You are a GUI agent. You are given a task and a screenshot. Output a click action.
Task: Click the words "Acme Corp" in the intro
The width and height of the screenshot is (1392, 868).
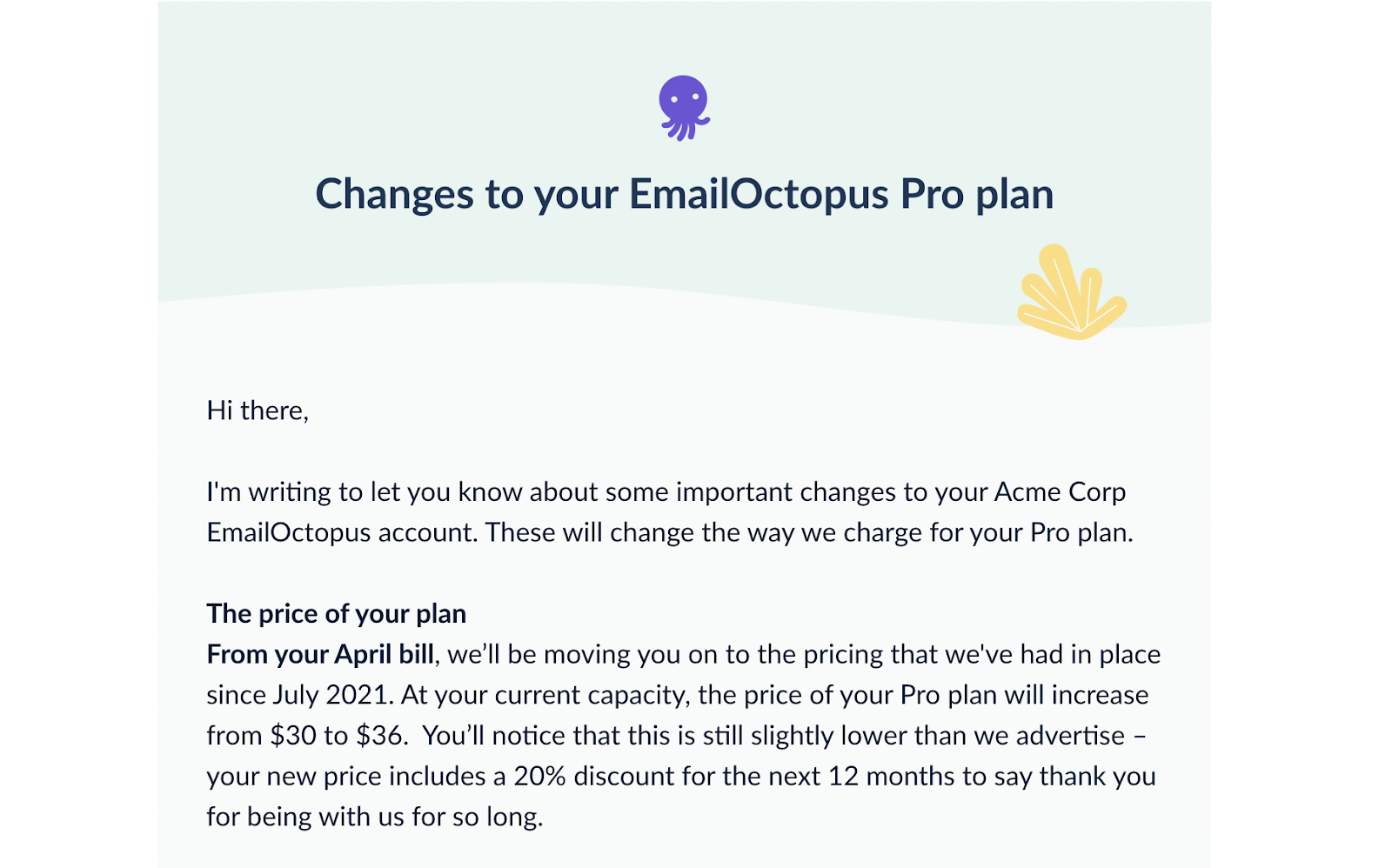(1060, 492)
